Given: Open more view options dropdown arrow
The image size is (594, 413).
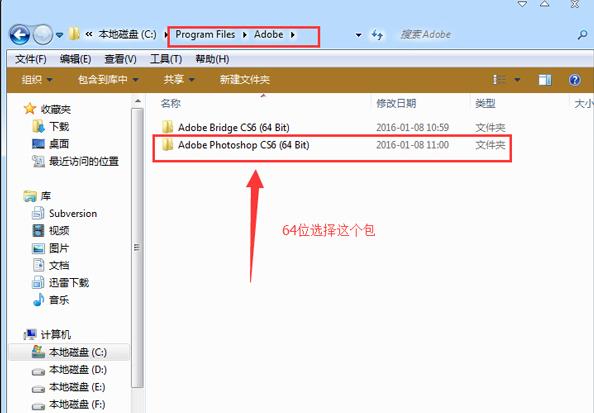Looking at the screenshot, I should click(517, 80).
